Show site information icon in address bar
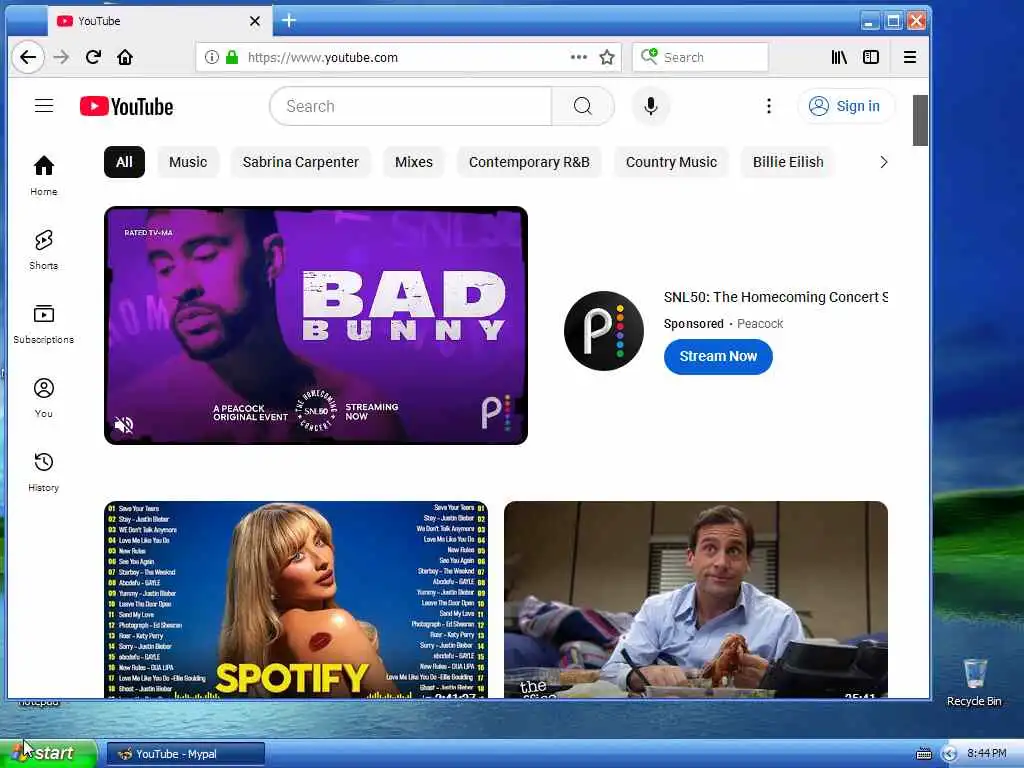 point(212,57)
